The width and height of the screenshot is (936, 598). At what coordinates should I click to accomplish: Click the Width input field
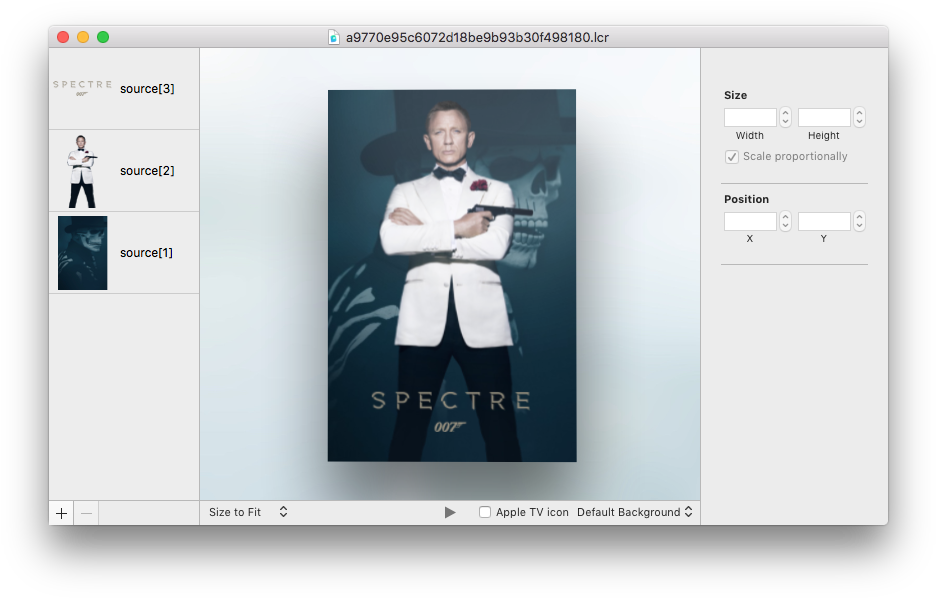751,117
